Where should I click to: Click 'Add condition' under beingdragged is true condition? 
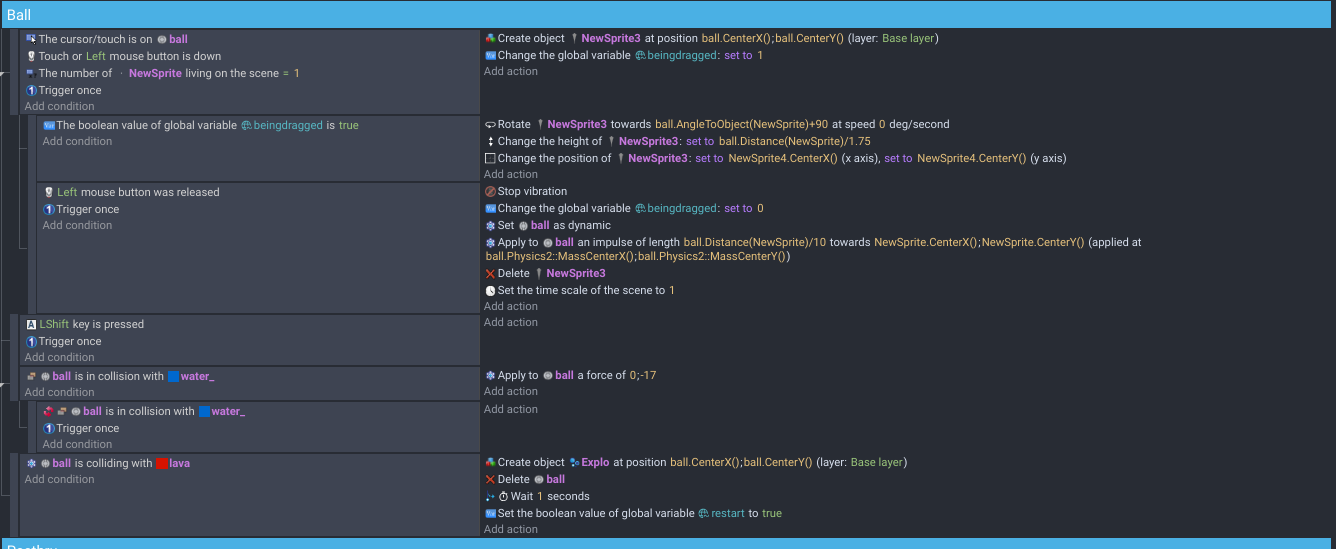point(77,141)
